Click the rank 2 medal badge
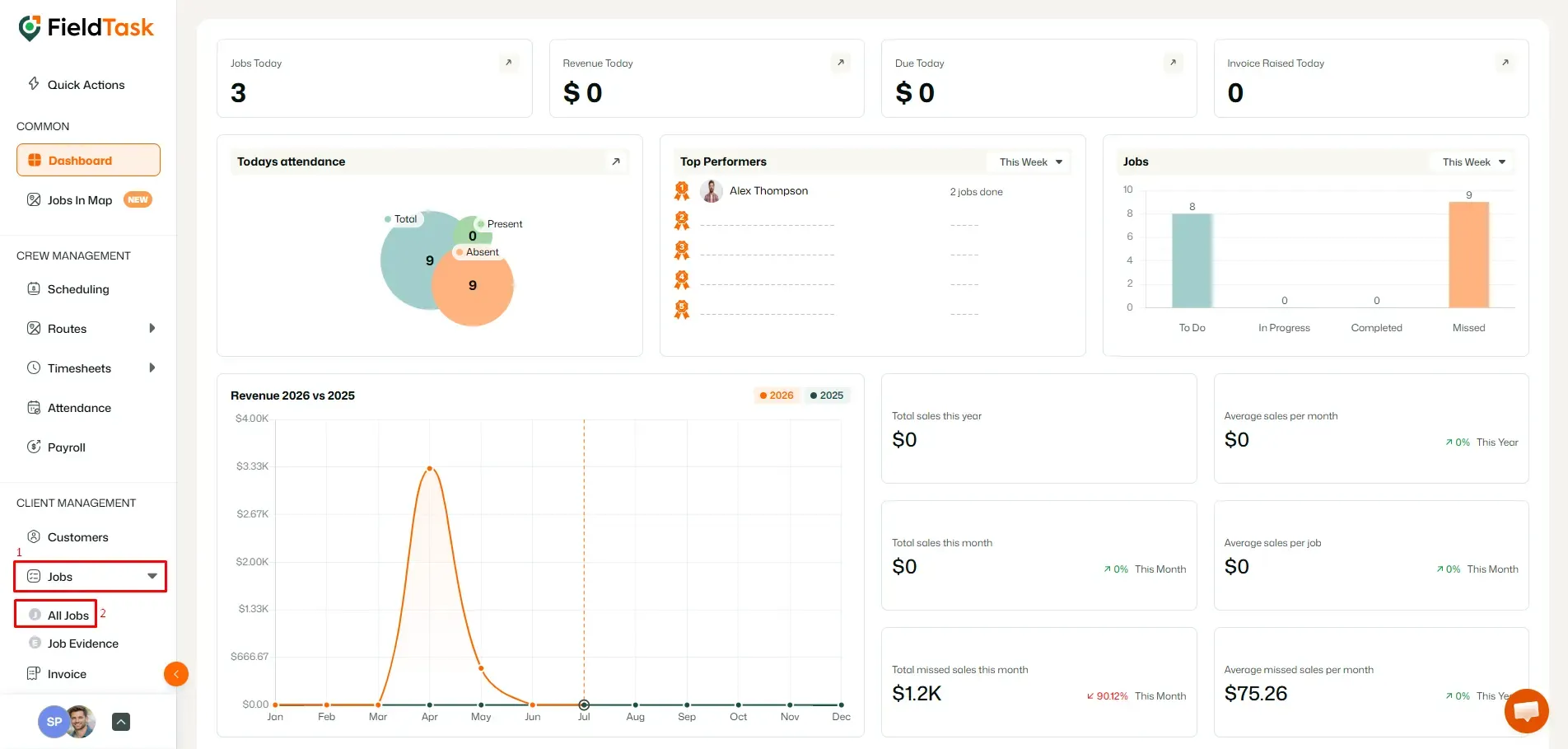1568x749 pixels. (x=682, y=221)
